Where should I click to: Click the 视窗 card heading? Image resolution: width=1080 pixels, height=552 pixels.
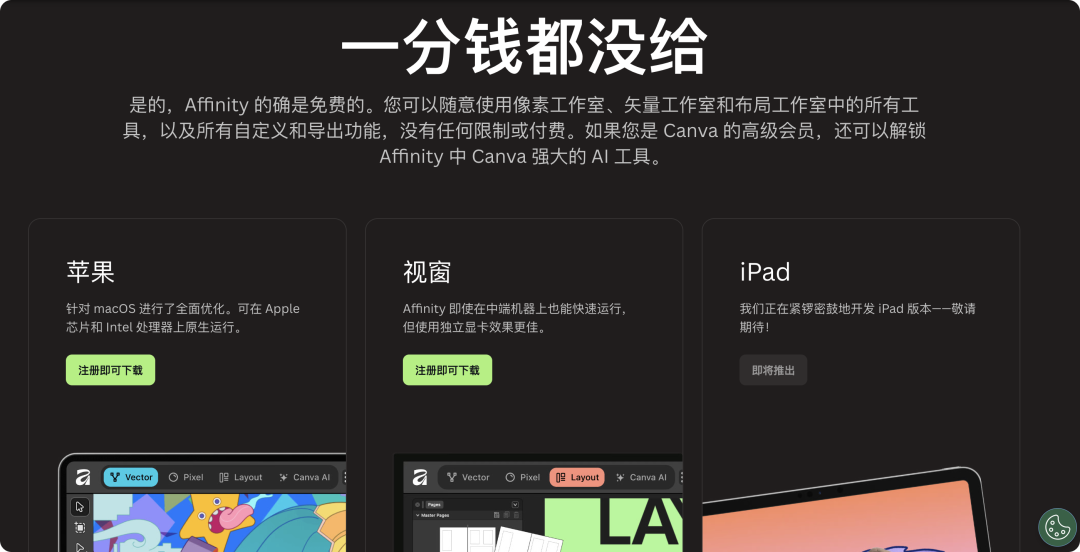[x=427, y=272]
